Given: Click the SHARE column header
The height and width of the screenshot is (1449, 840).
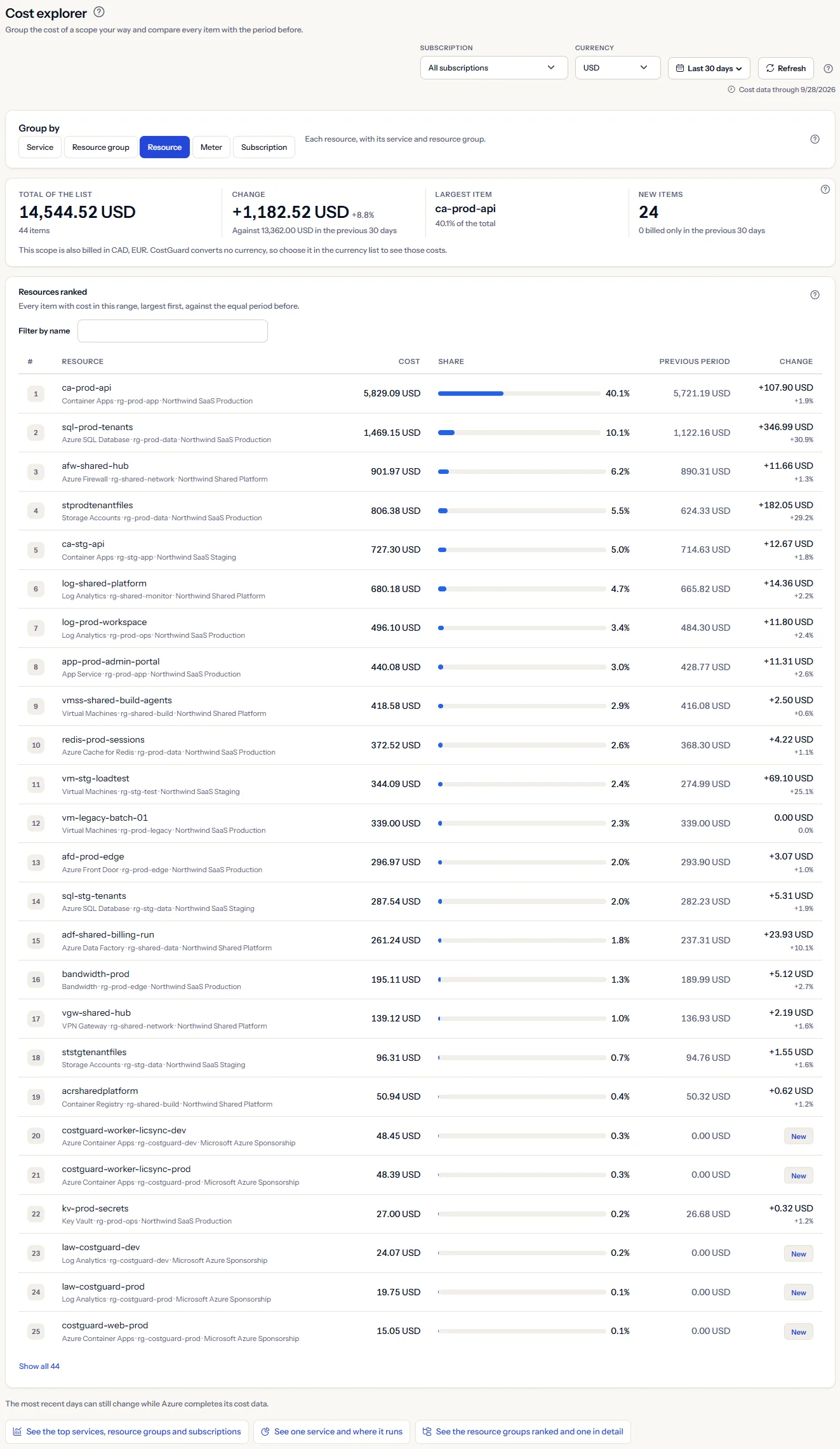Looking at the screenshot, I should tap(451, 362).
